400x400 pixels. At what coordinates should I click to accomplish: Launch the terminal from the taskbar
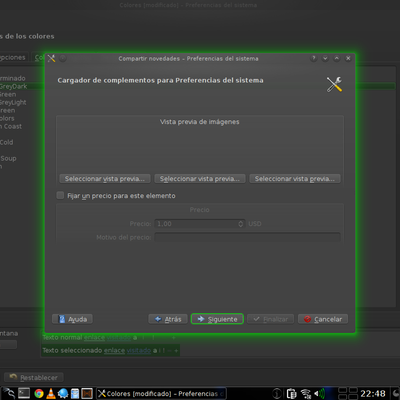coord(24,394)
